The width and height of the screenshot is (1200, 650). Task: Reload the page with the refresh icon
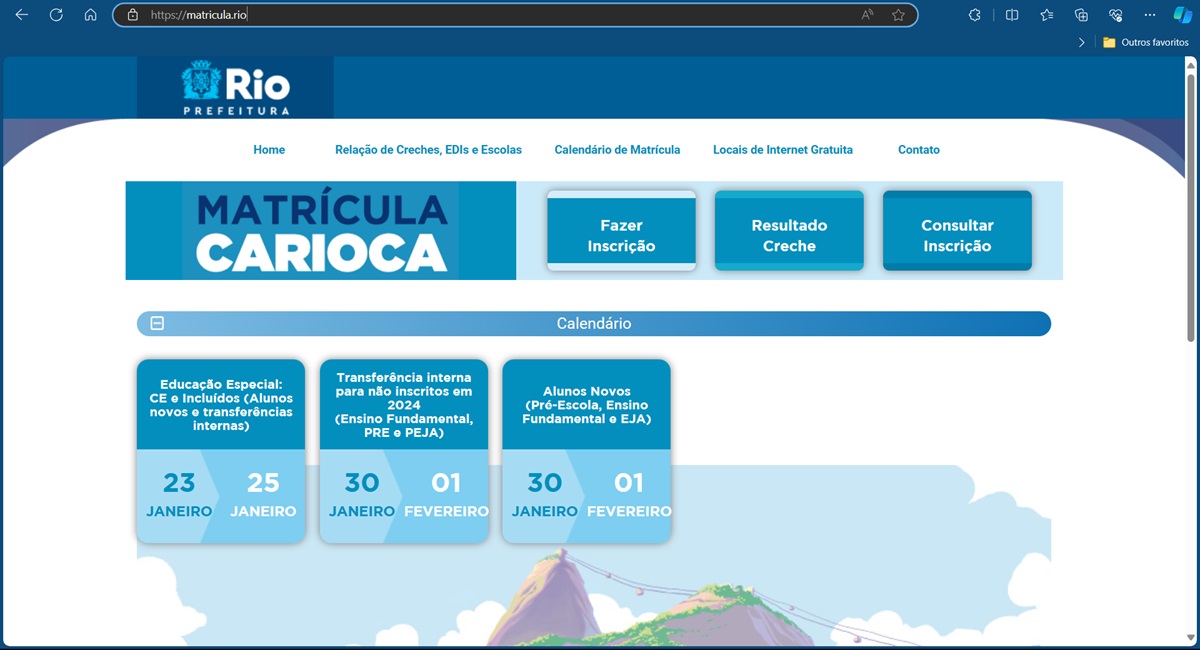(x=57, y=15)
